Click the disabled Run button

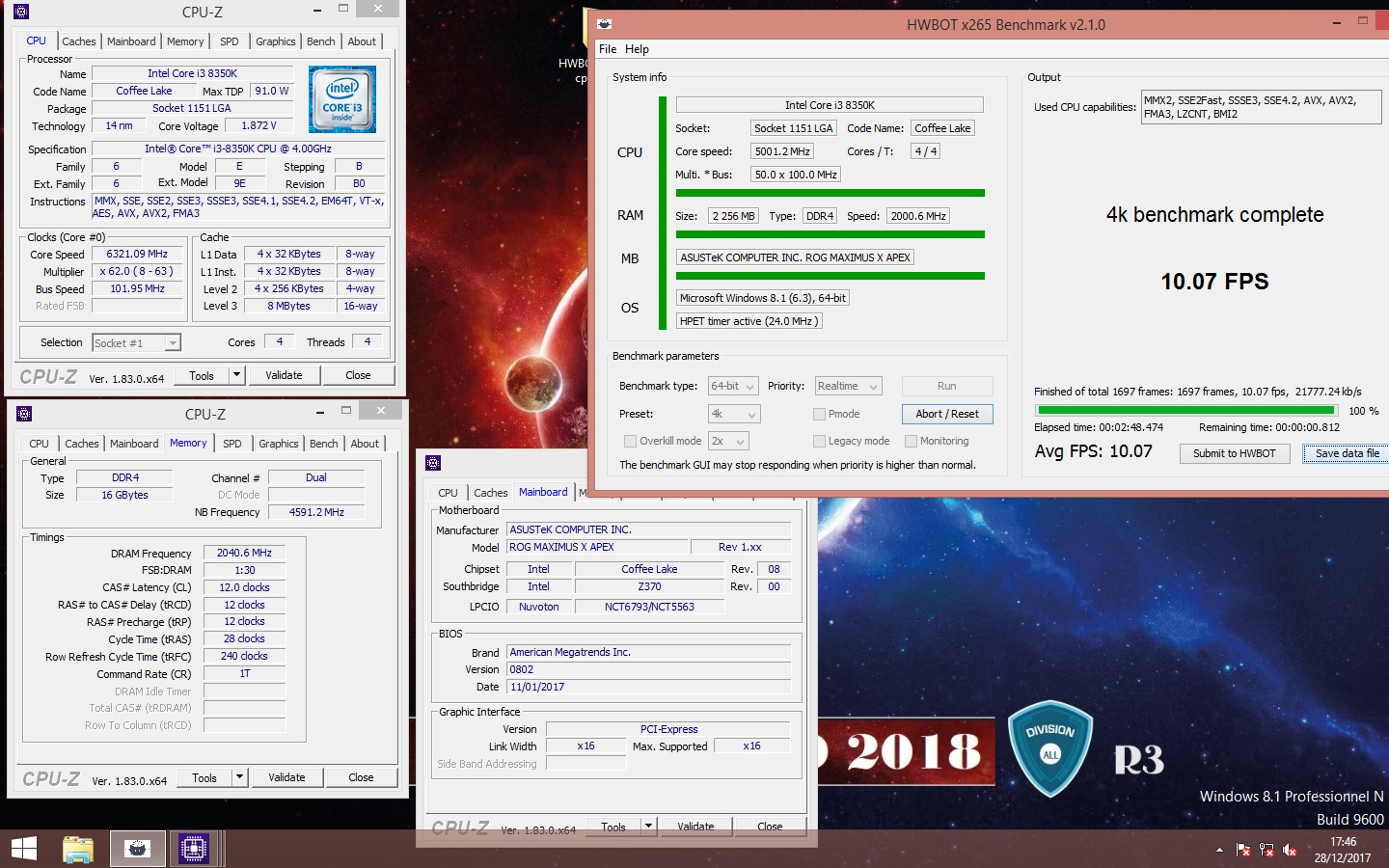(x=947, y=386)
